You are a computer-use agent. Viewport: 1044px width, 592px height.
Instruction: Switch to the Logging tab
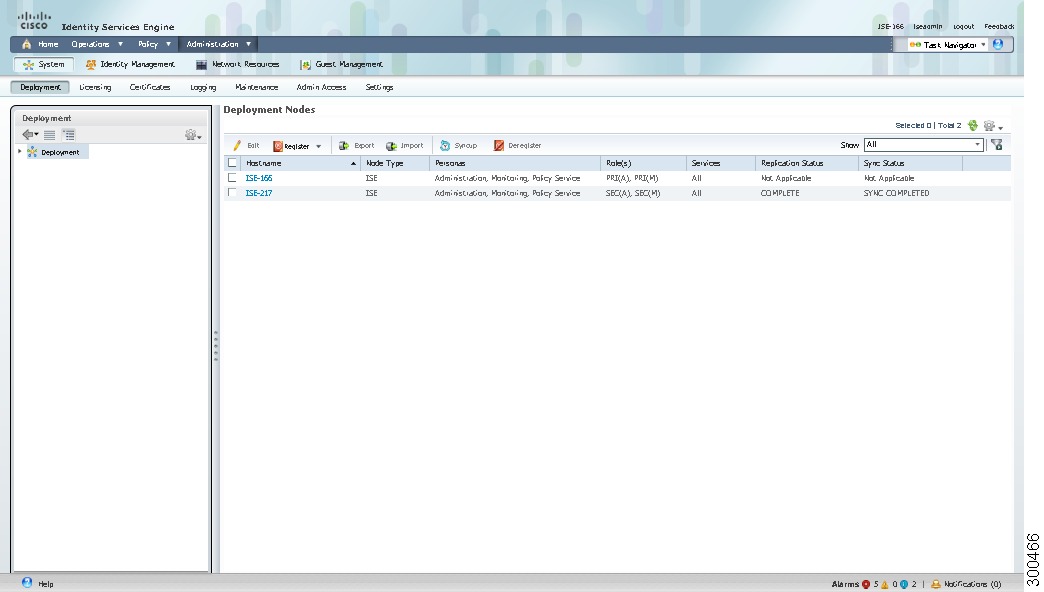point(203,87)
